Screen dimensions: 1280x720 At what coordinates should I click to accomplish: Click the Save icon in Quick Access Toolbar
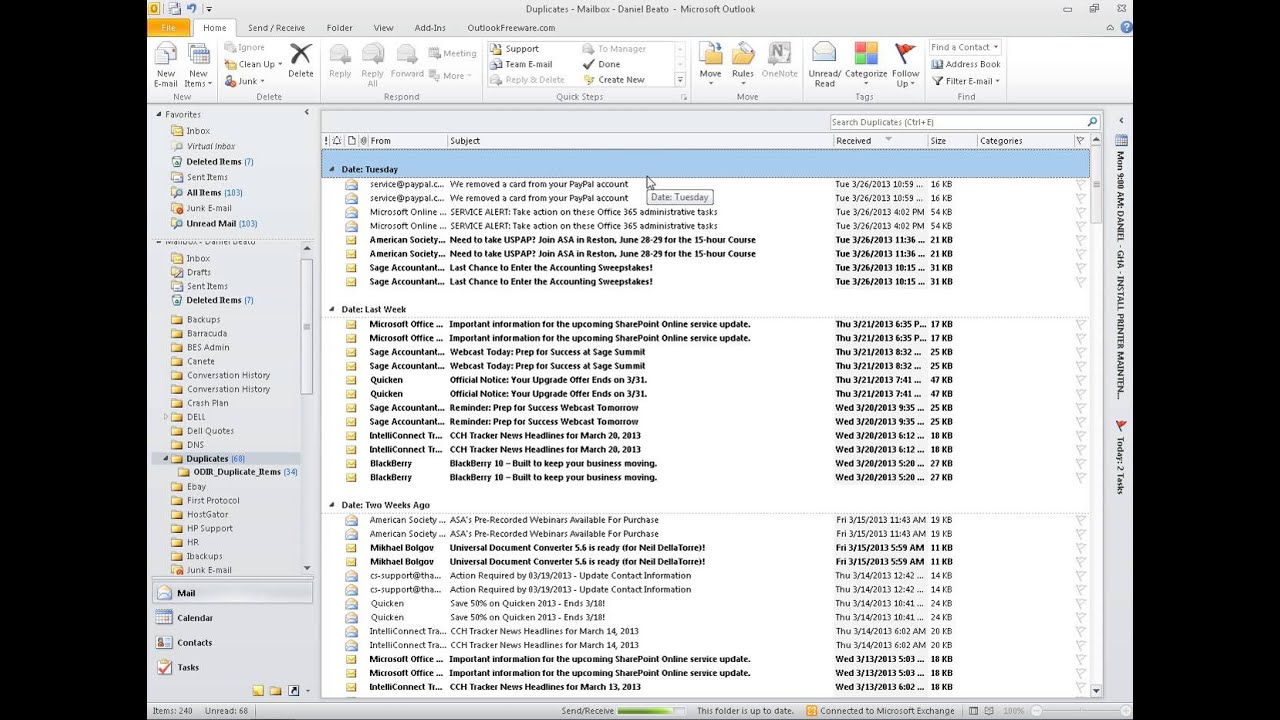coord(174,9)
